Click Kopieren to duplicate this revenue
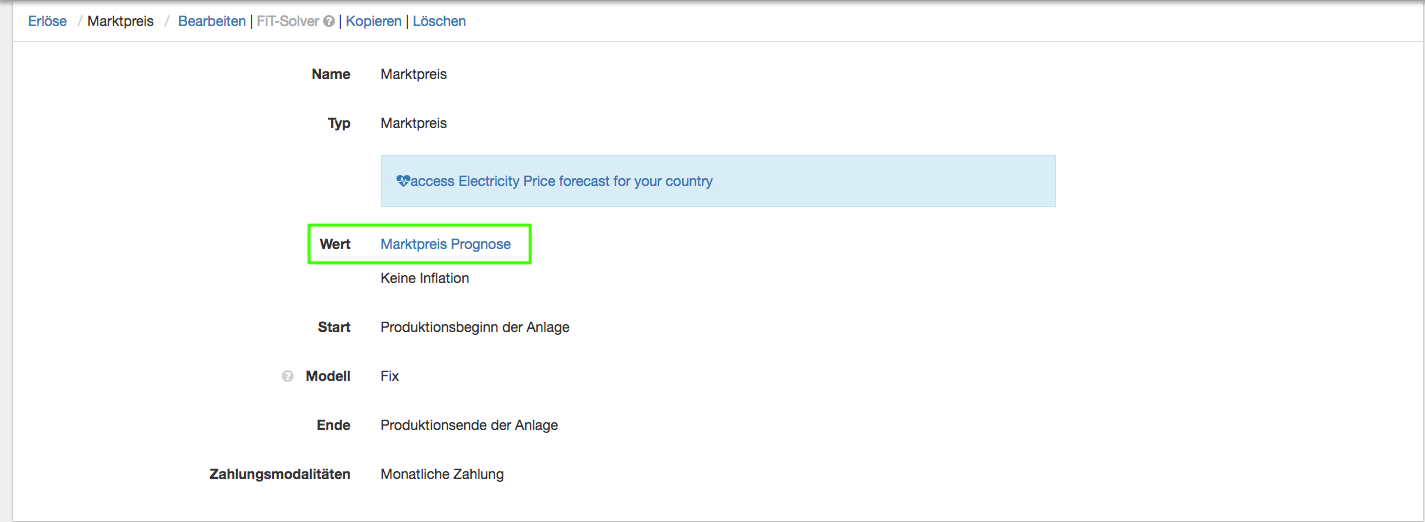 click(x=374, y=21)
